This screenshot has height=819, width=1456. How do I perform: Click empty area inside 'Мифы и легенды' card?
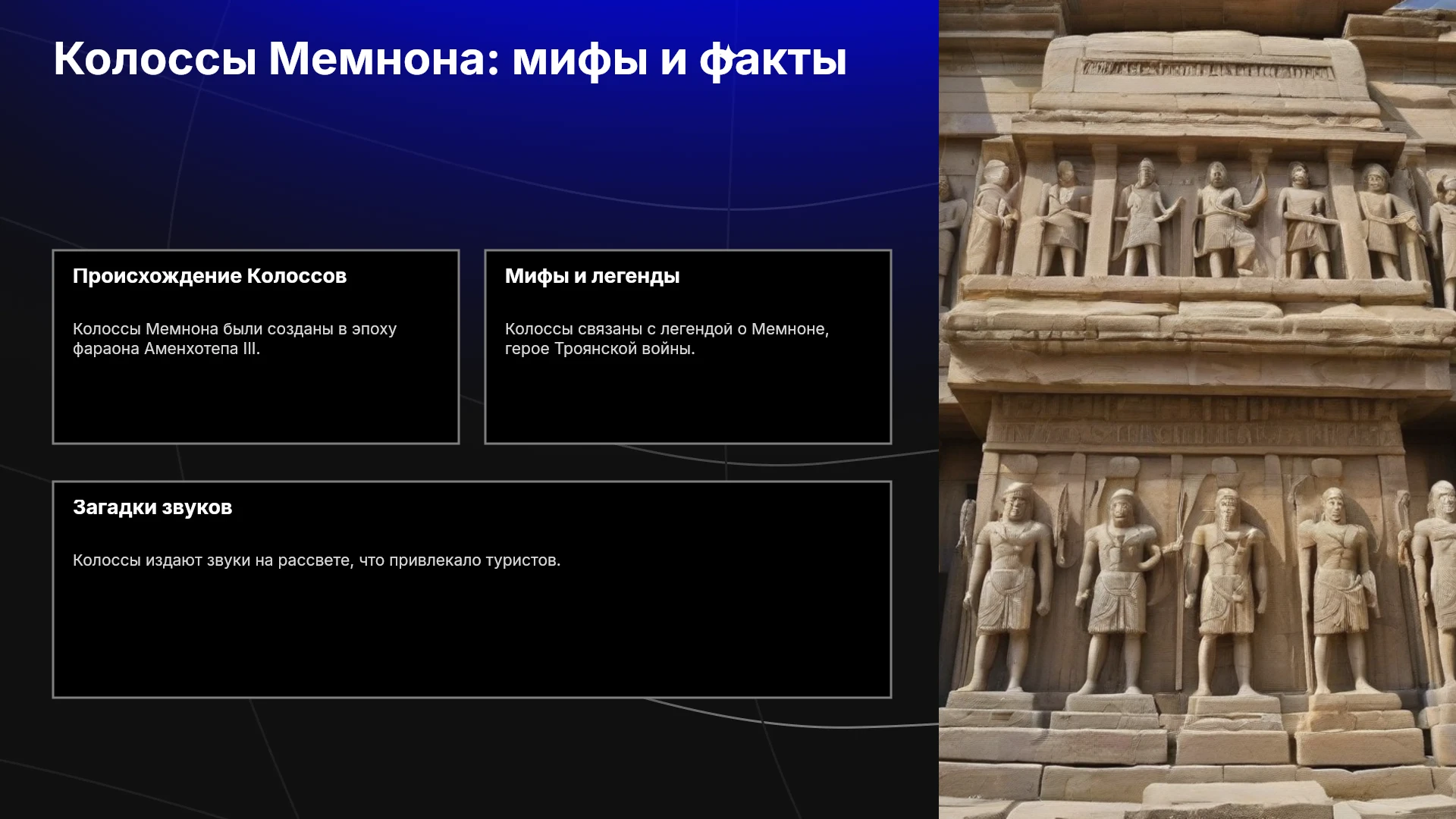coord(688,402)
